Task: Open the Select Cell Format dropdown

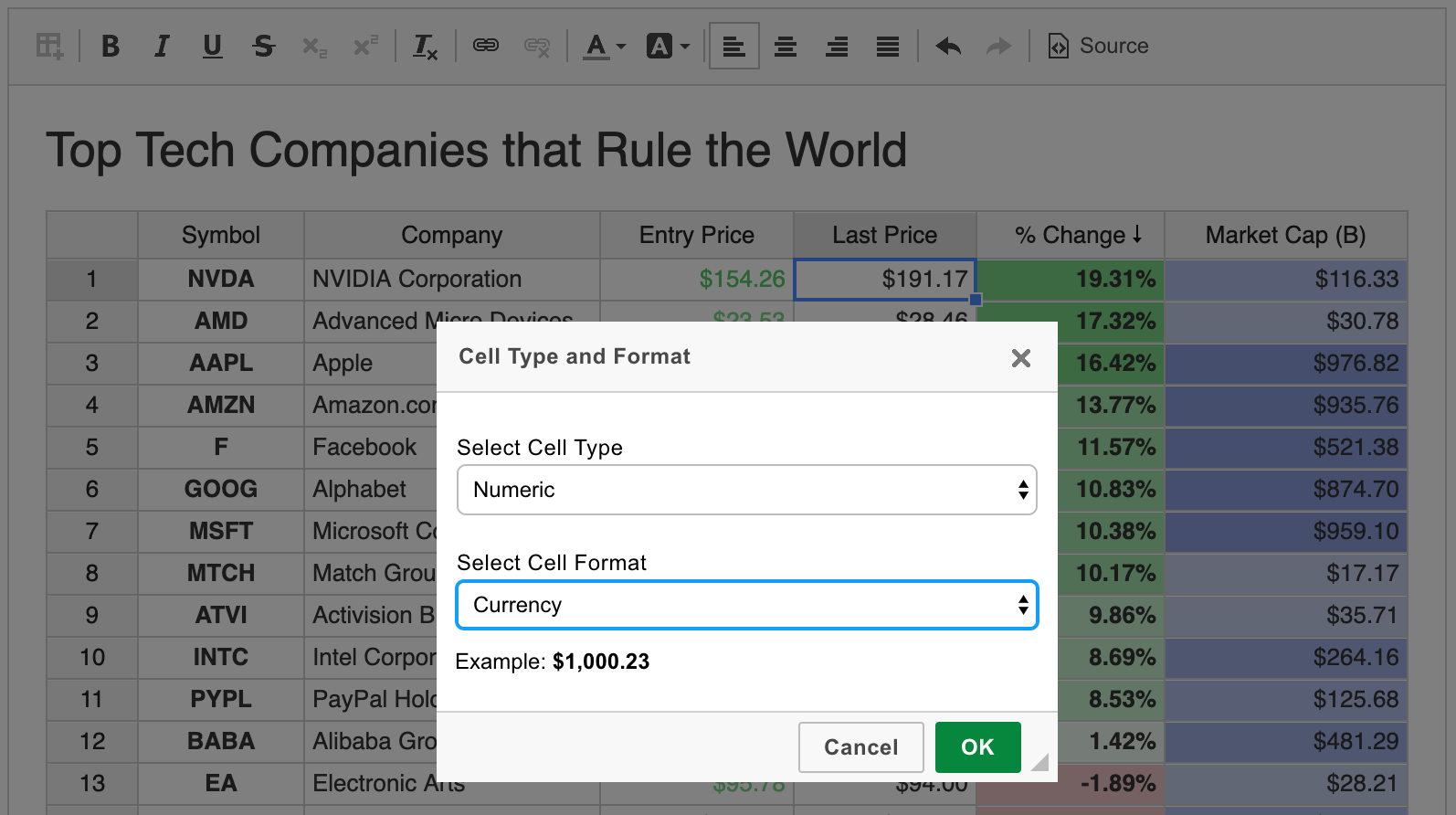Action: pyautogui.click(x=747, y=605)
